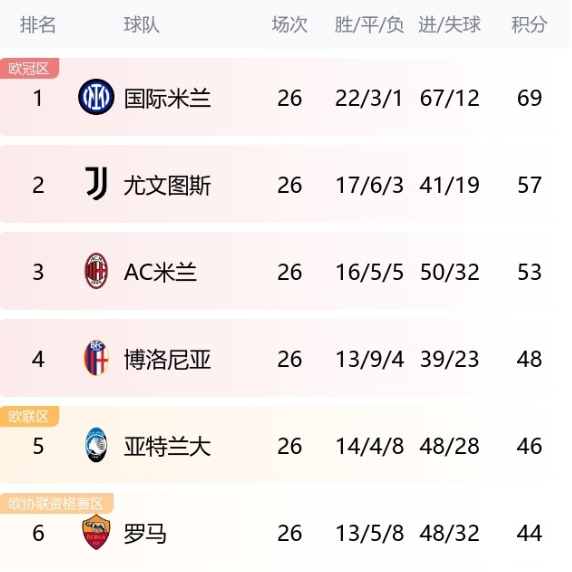Click Inter Milan's 69 points value

[x=529, y=98]
